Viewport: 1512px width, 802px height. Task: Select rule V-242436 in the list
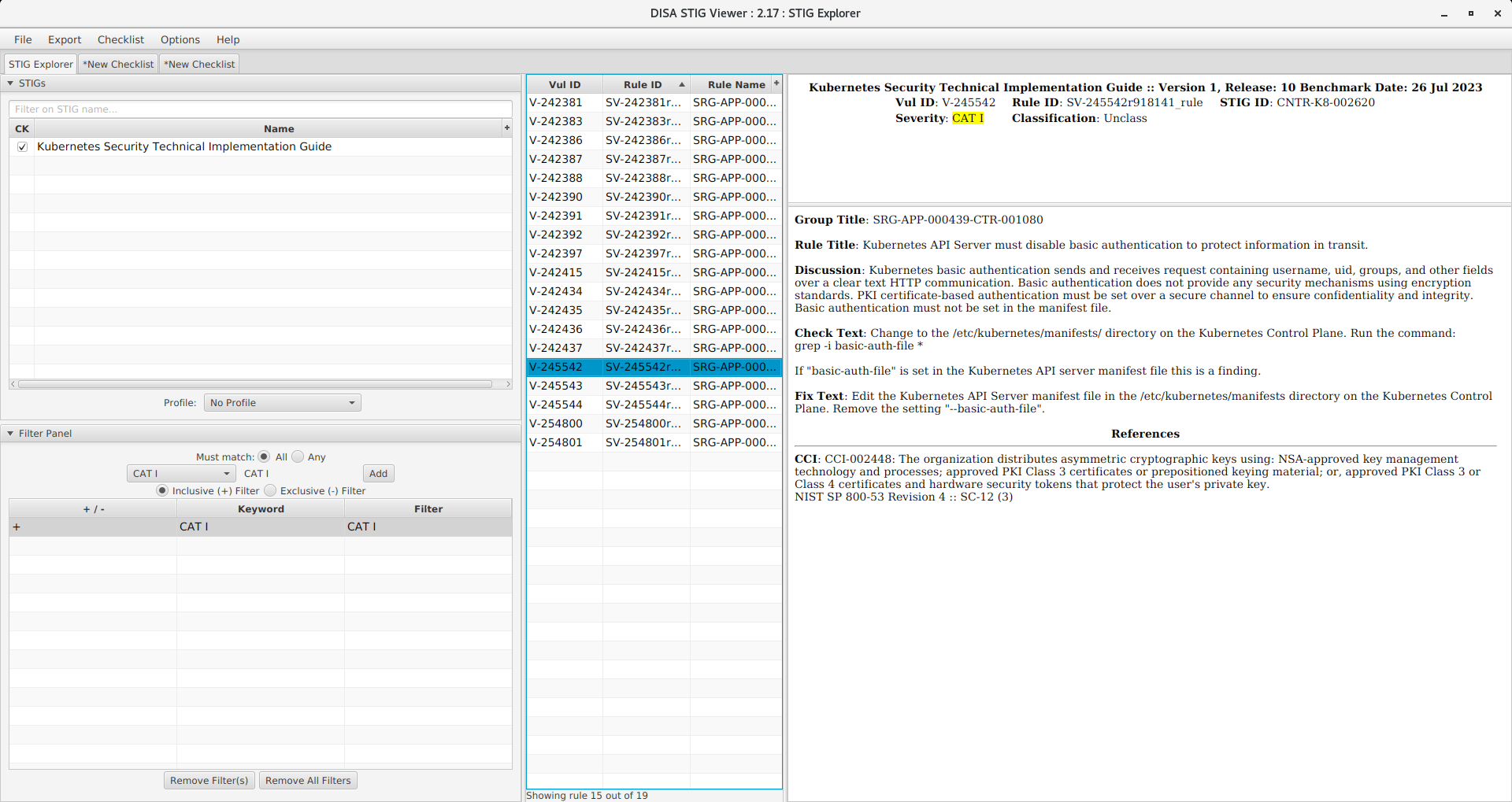[x=556, y=329]
